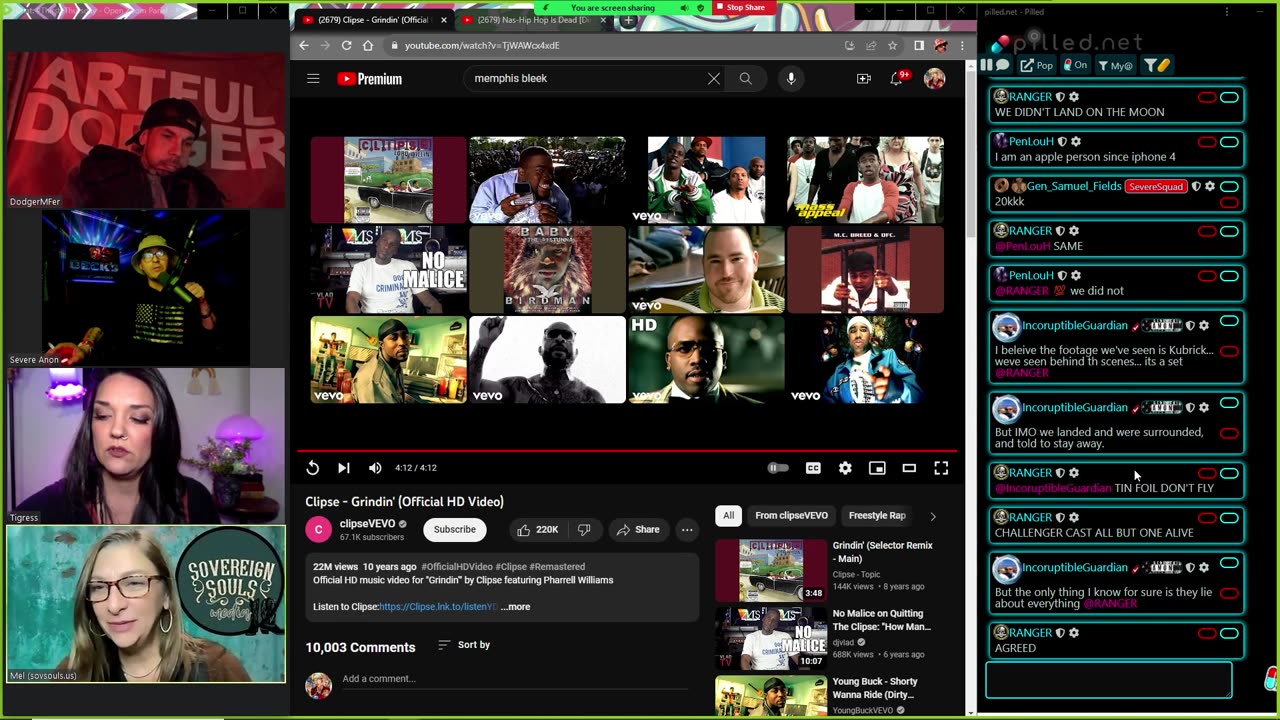
Task: Open the clipseVEVO channel name link
Action: click(367, 523)
